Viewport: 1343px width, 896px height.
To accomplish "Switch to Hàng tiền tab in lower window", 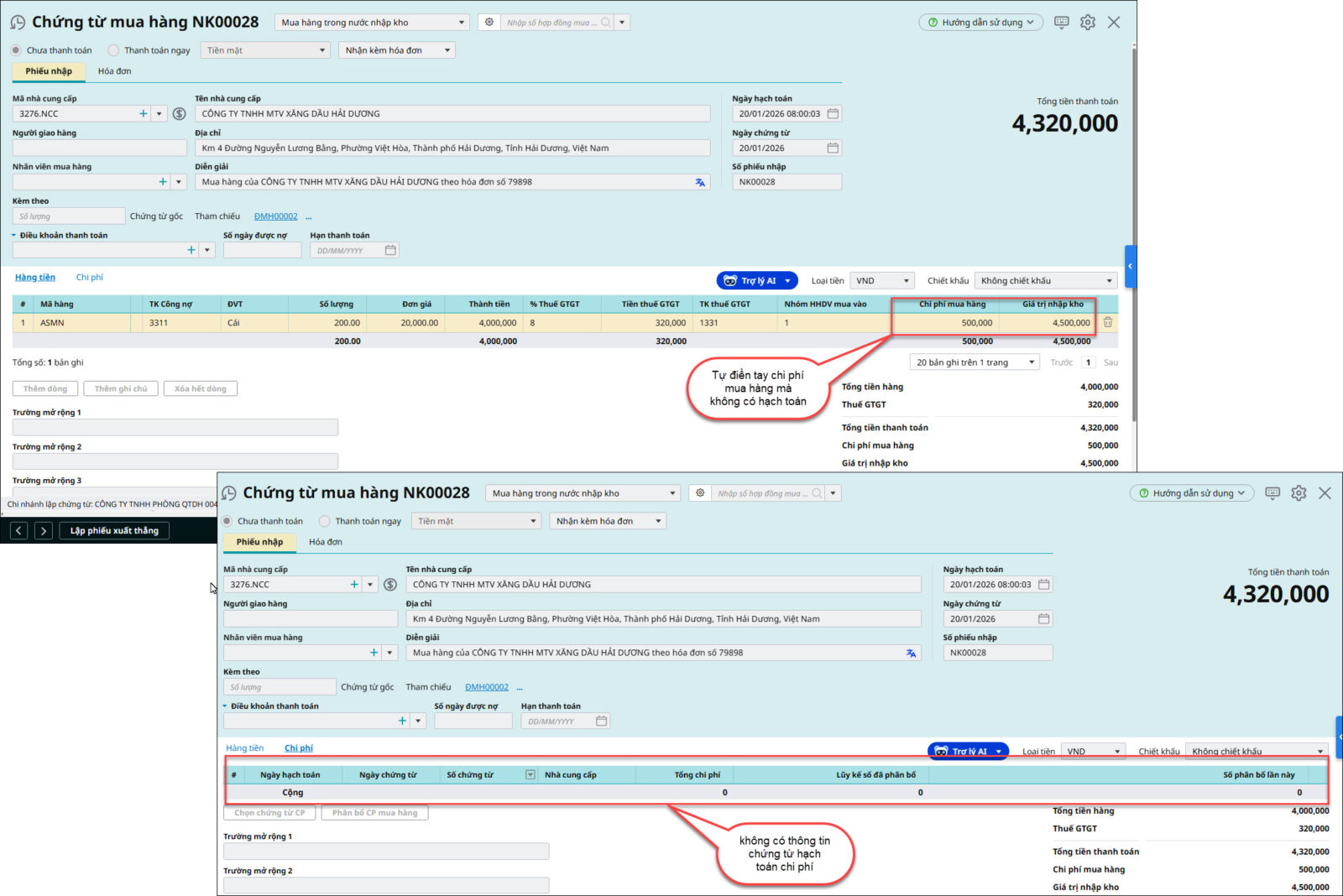I will [244, 748].
